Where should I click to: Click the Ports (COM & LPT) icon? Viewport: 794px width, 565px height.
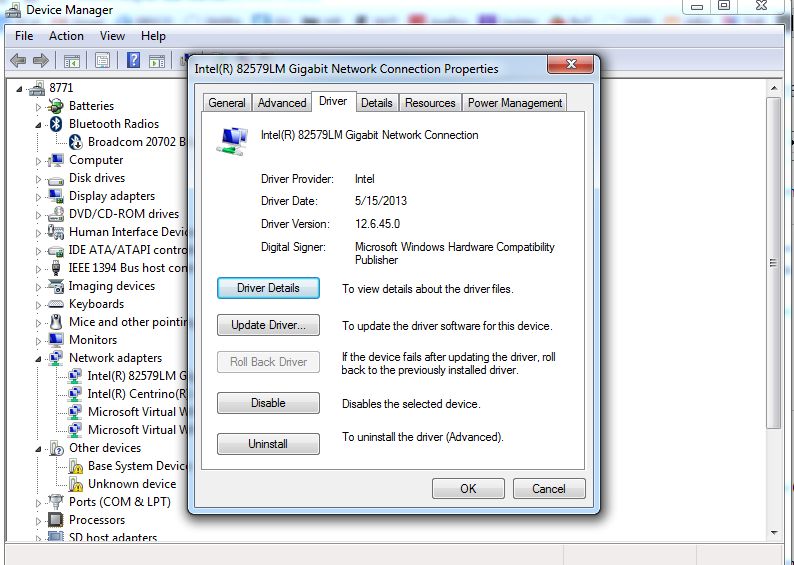55,502
